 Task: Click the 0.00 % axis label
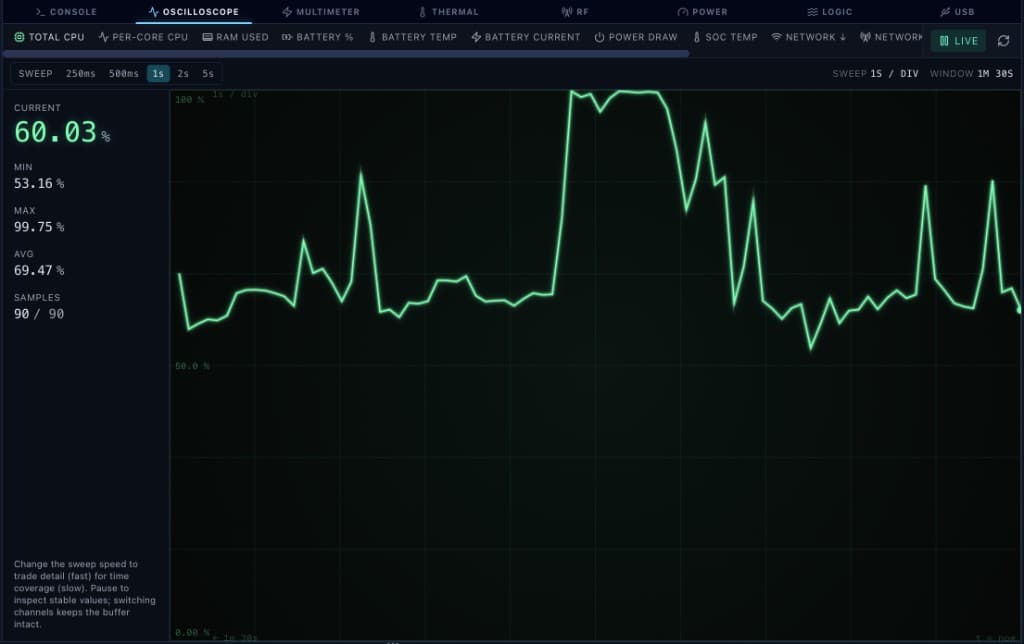point(192,633)
